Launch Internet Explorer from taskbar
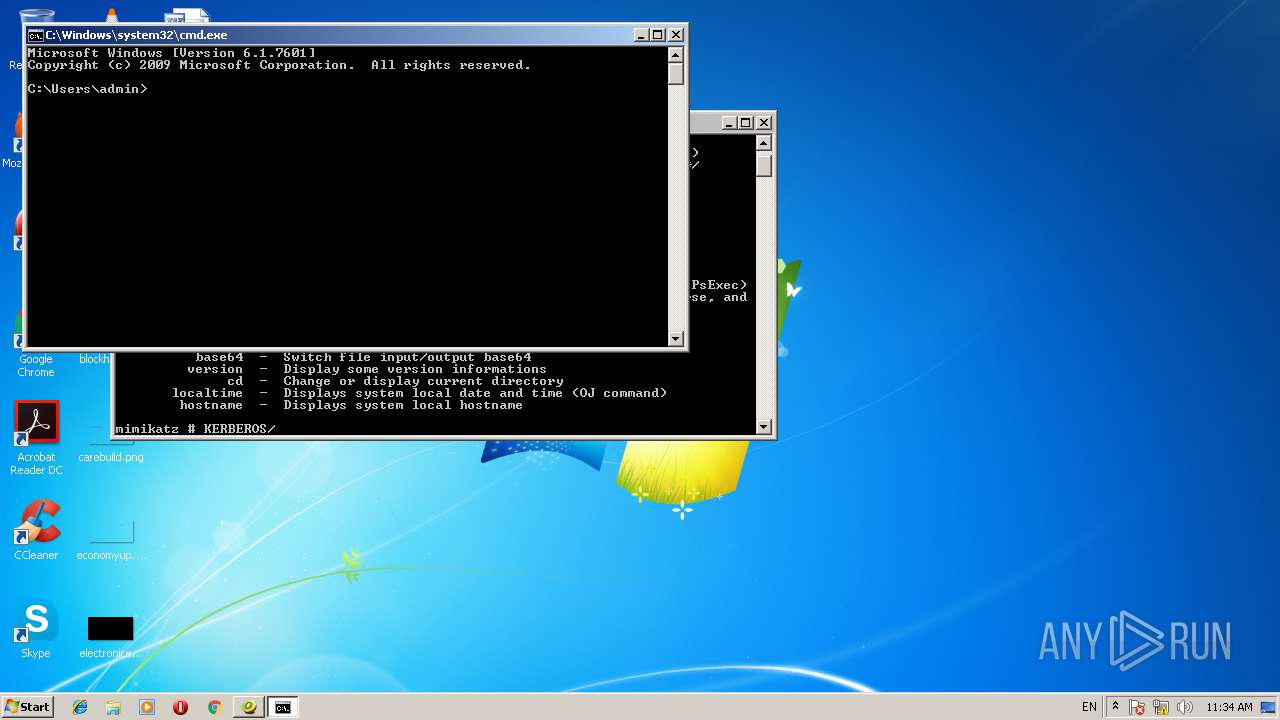This screenshot has height=720, width=1280. click(80, 707)
